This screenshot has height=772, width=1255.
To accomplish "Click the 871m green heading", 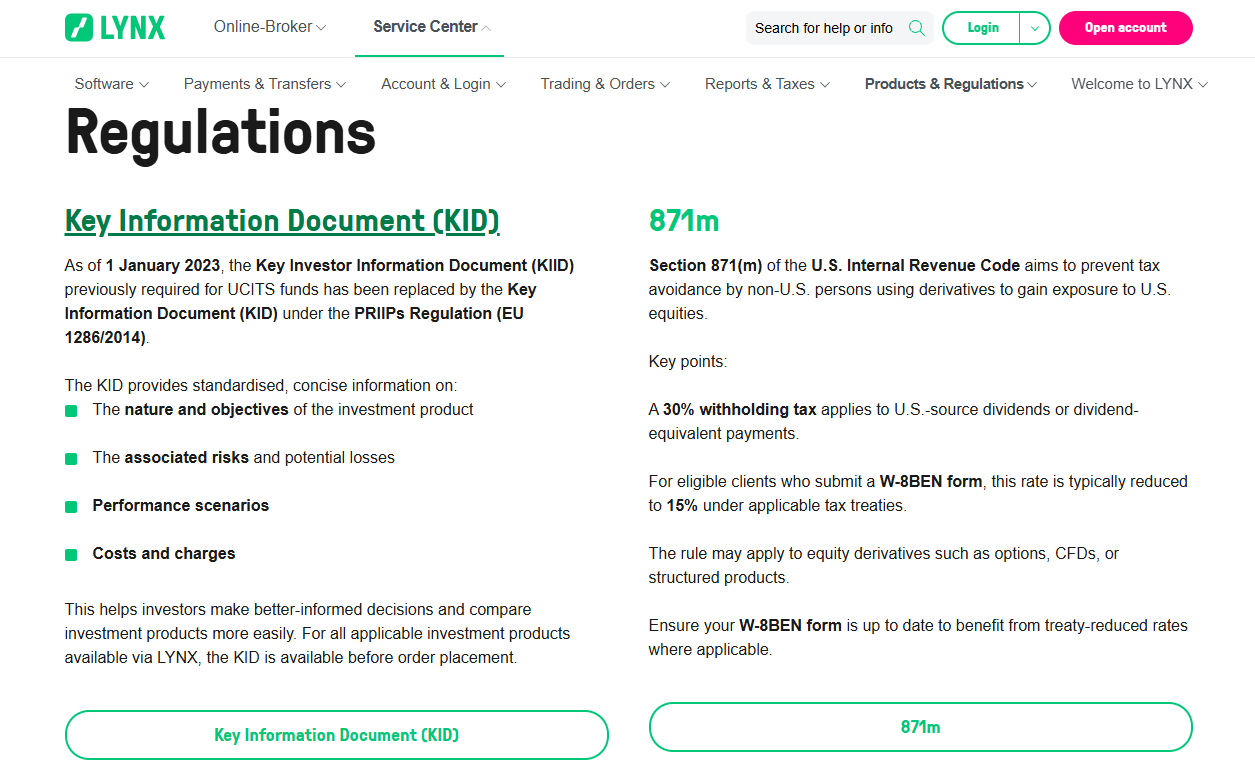I will coord(684,221).
